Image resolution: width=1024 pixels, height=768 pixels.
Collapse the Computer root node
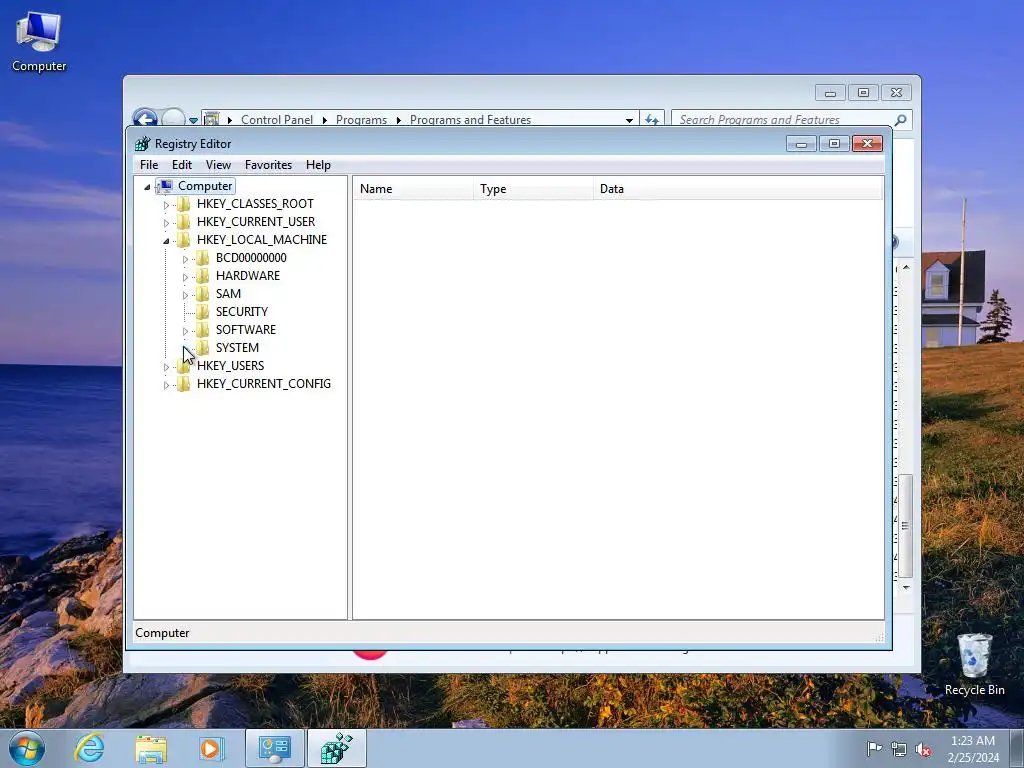click(147, 187)
